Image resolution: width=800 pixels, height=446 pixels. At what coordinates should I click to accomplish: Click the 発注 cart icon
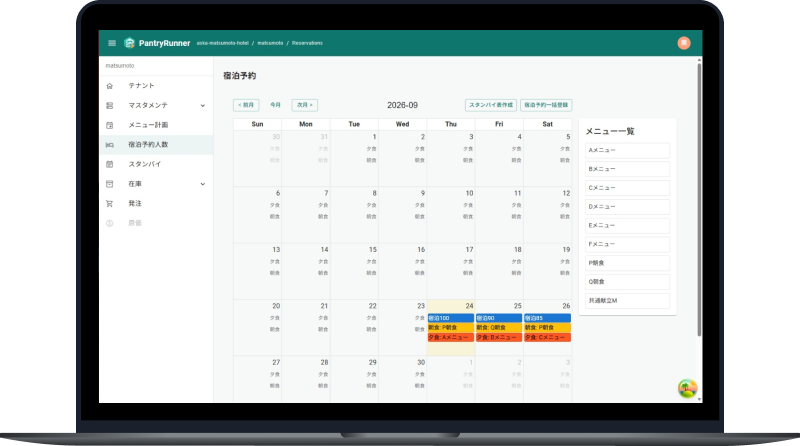109,204
